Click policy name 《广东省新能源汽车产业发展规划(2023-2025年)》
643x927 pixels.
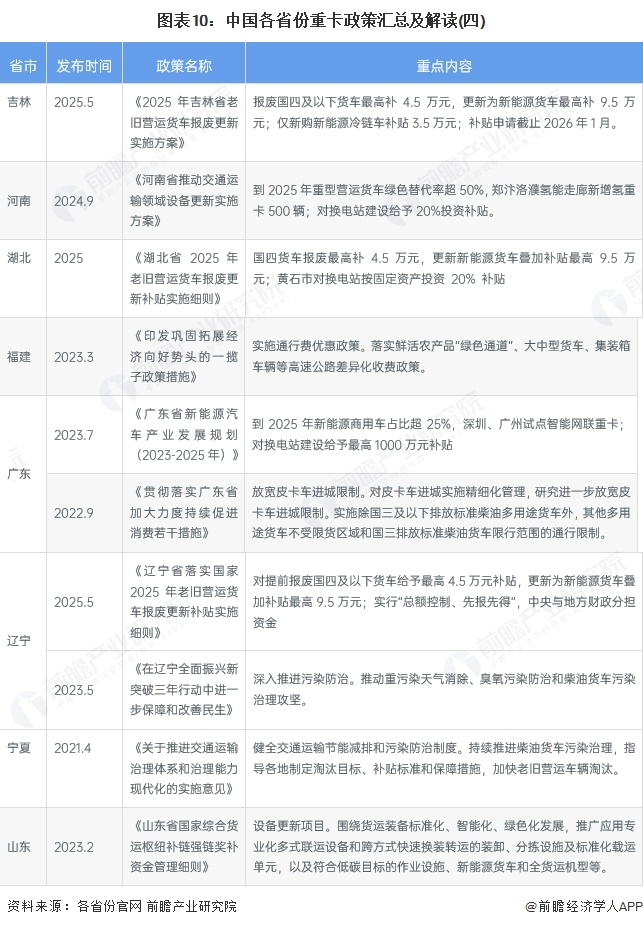point(184,435)
